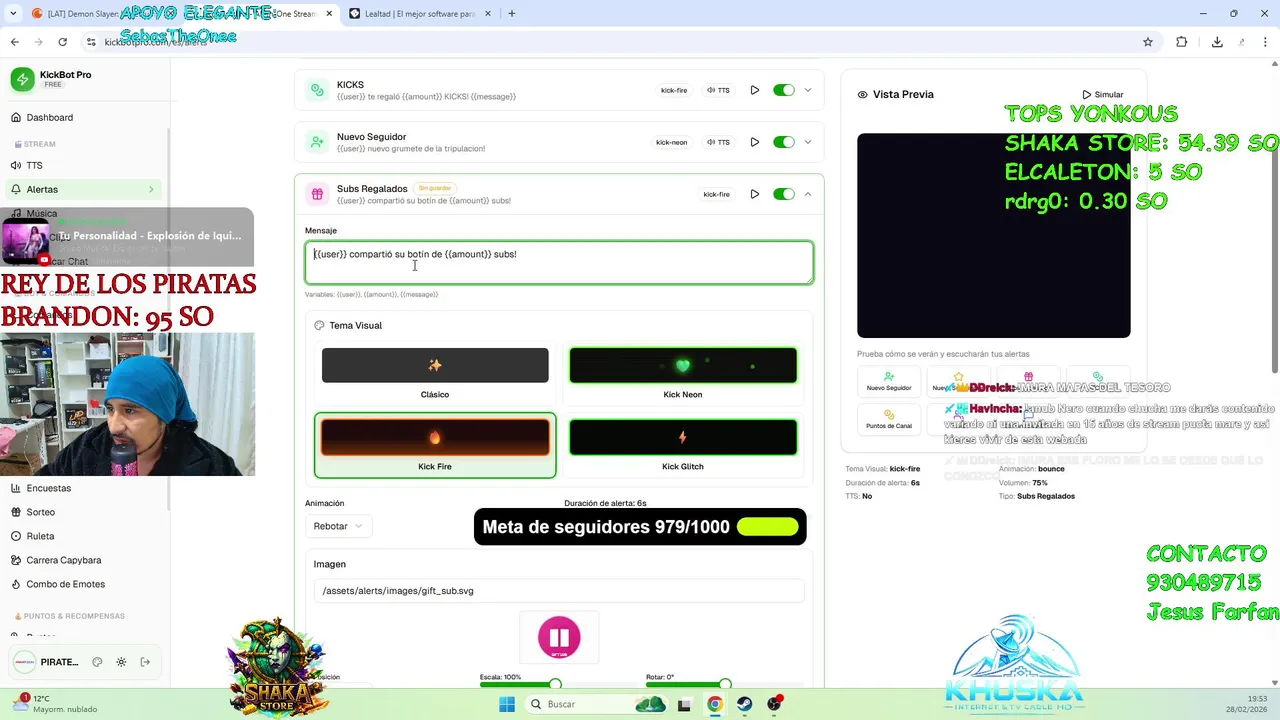Expand the KICKS alert settings

click(808, 90)
